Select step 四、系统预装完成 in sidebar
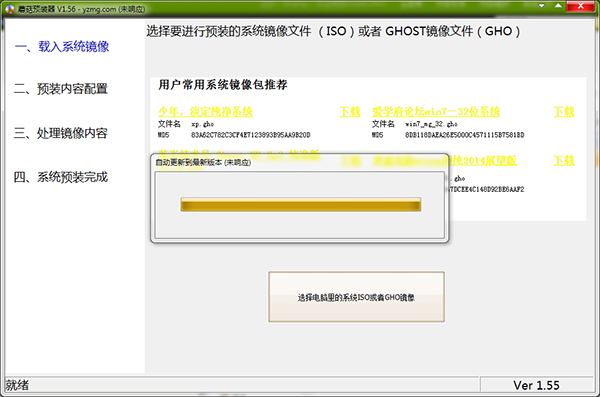 coord(61,177)
